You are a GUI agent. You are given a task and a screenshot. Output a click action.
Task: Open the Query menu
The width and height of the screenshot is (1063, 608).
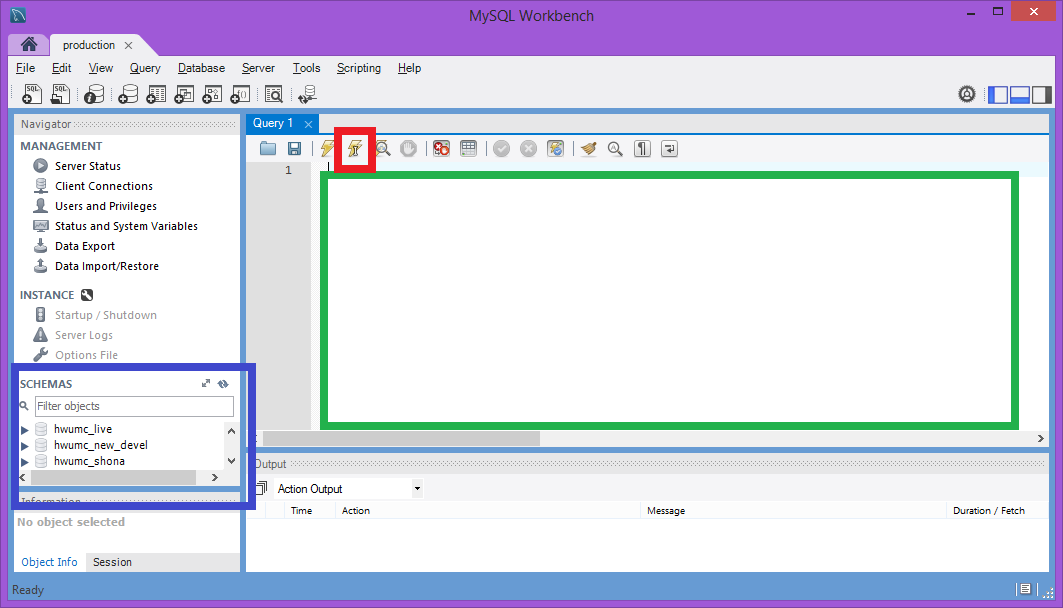(145, 68)
